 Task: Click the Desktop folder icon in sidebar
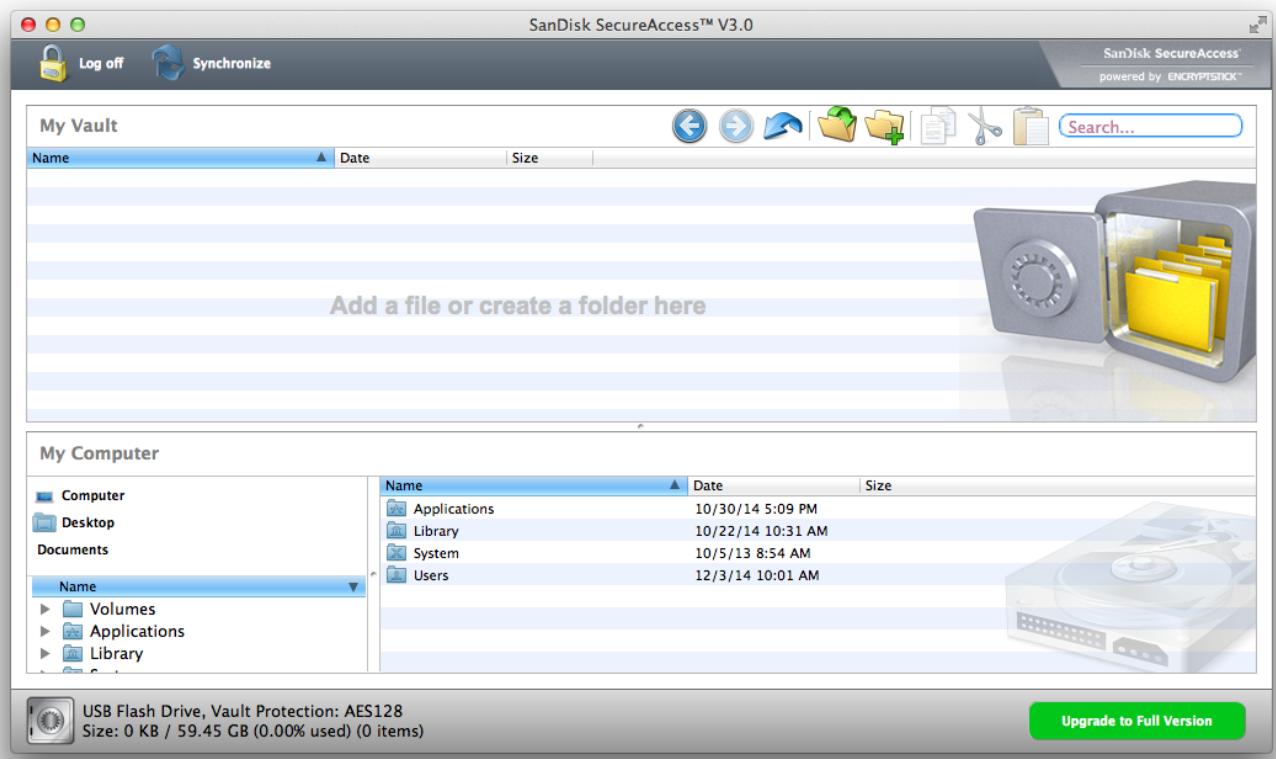[45, 522]
